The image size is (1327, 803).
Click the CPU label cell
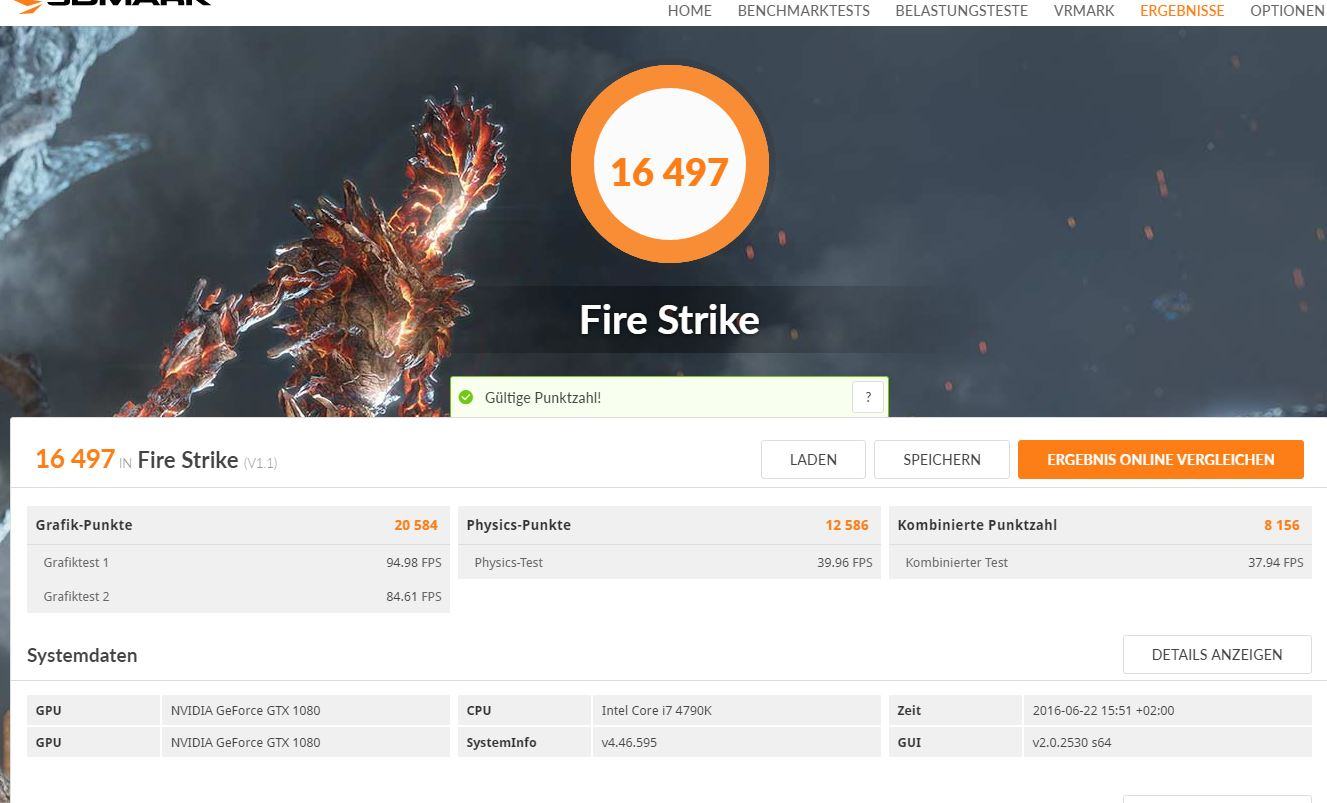524,710
